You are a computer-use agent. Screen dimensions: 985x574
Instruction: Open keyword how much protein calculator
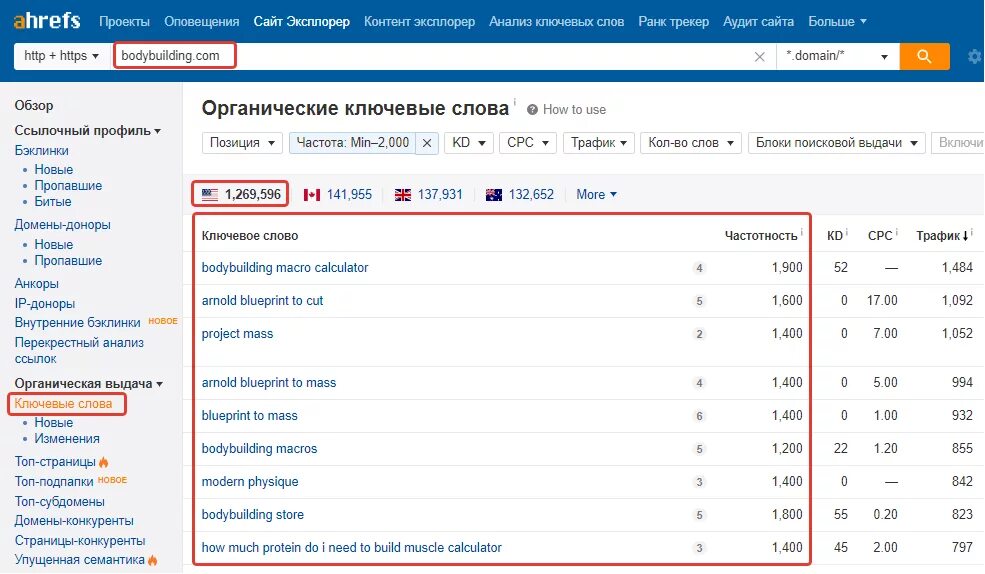[352, 548]
